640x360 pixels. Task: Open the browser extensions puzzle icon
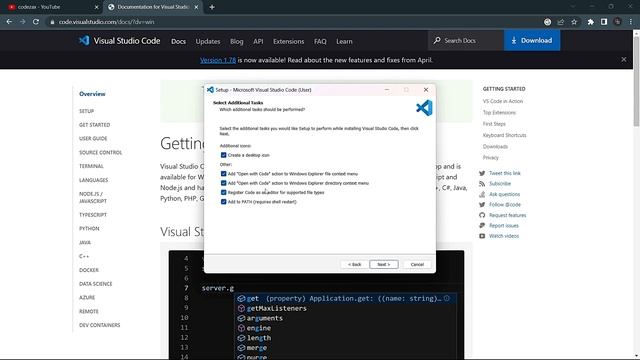pos(591,22)
